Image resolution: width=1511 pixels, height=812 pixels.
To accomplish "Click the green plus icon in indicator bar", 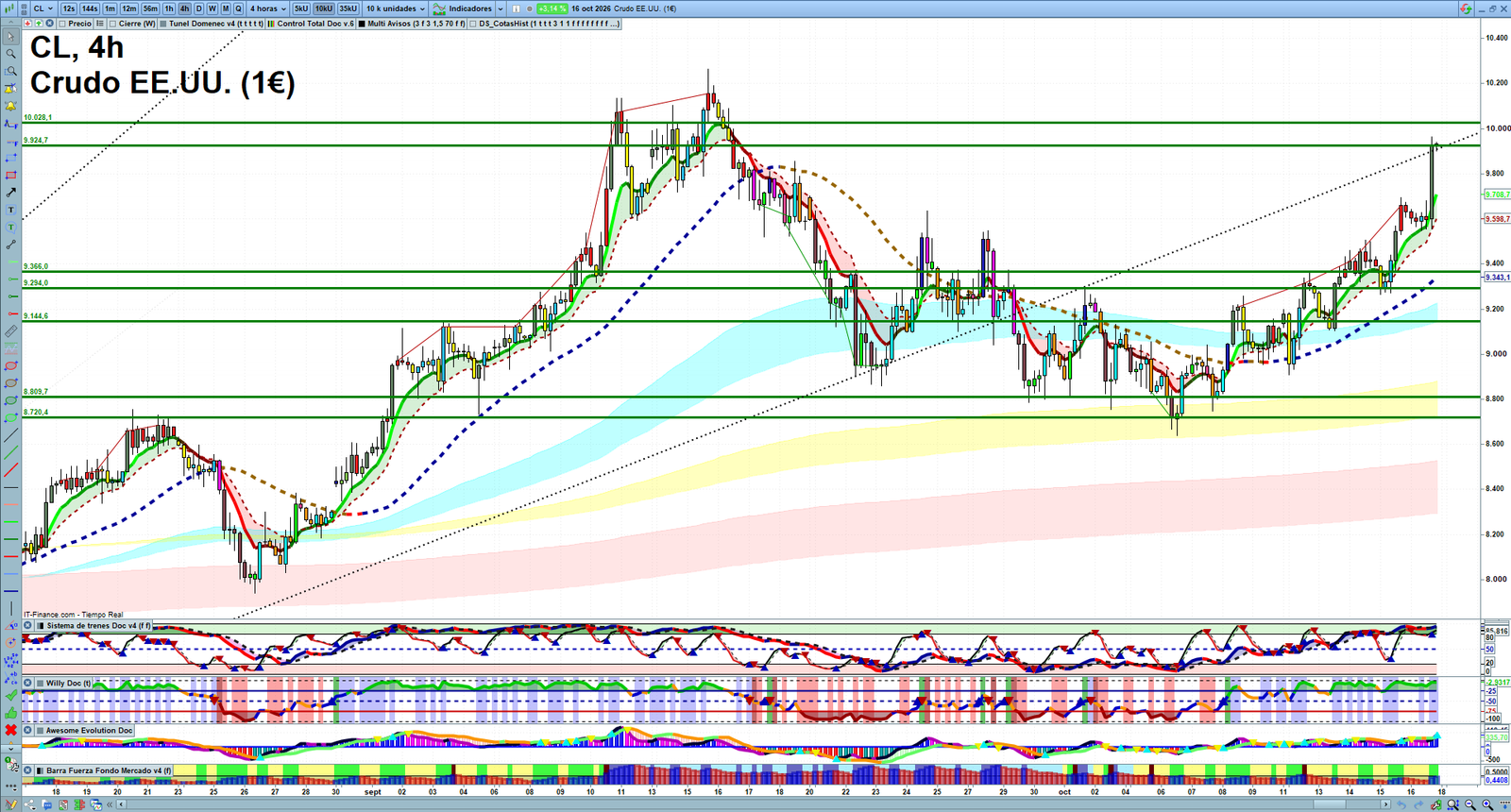I will click(39, 24).
